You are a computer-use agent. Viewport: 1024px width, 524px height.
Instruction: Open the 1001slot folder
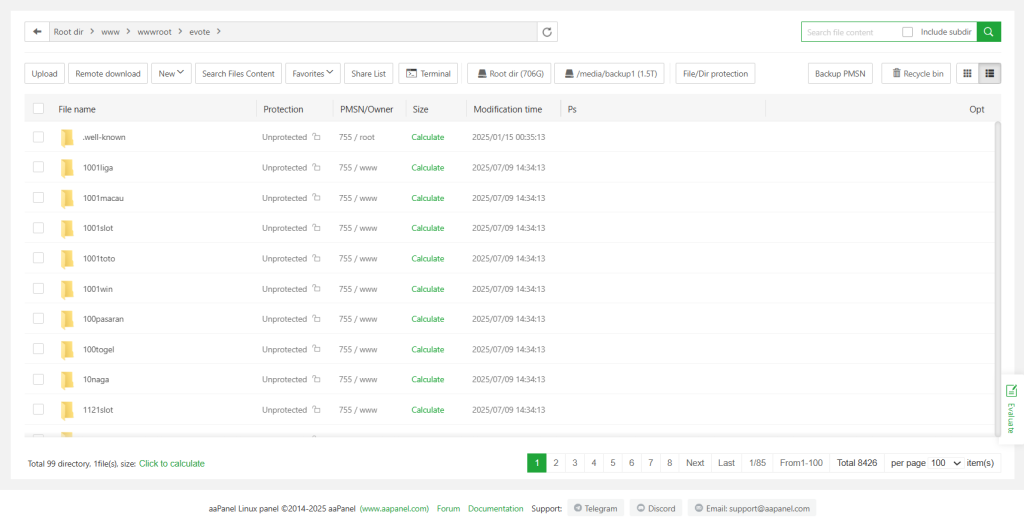click(x=98, y=228)
